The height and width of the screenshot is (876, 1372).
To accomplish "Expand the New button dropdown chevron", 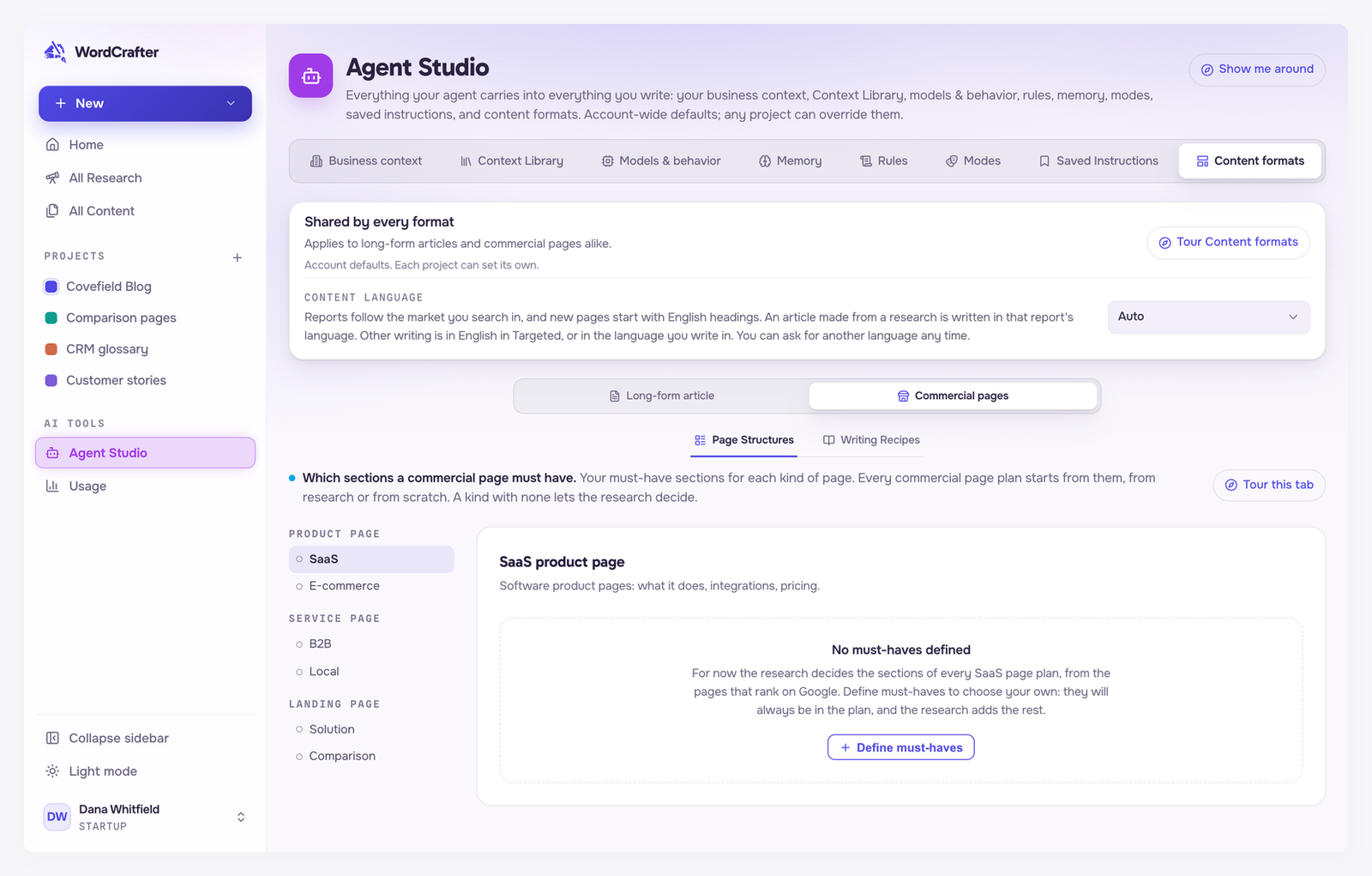I will tap(231, 103).
